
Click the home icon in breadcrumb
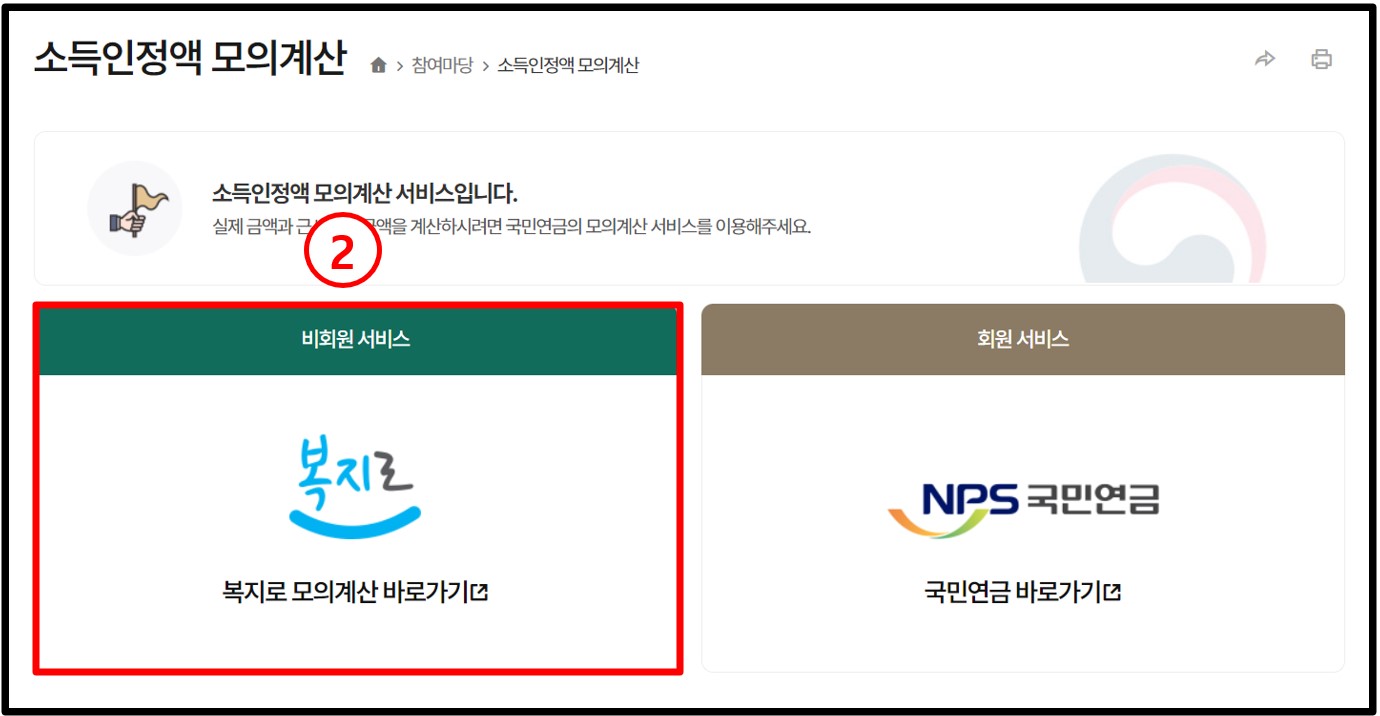378,65
